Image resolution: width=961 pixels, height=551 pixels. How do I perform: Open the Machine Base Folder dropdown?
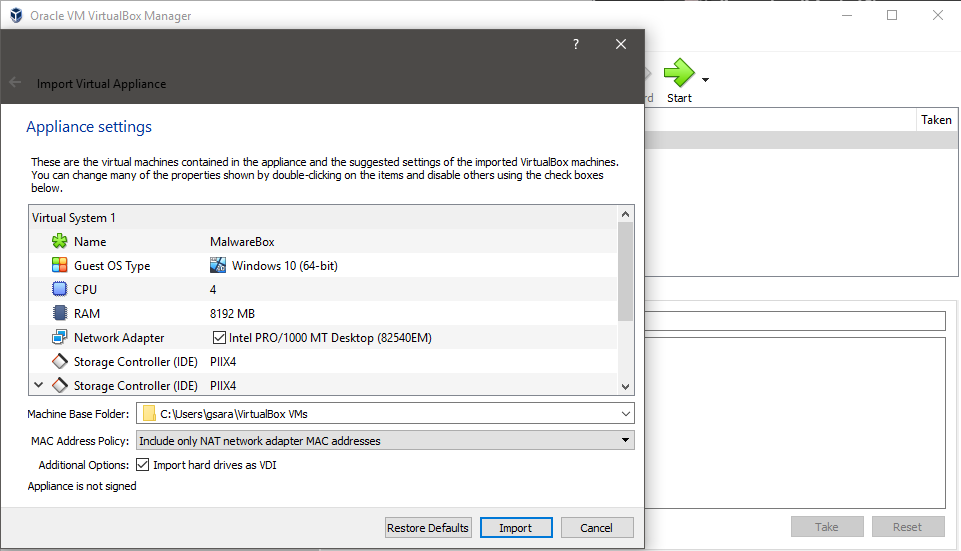point(625,413)
